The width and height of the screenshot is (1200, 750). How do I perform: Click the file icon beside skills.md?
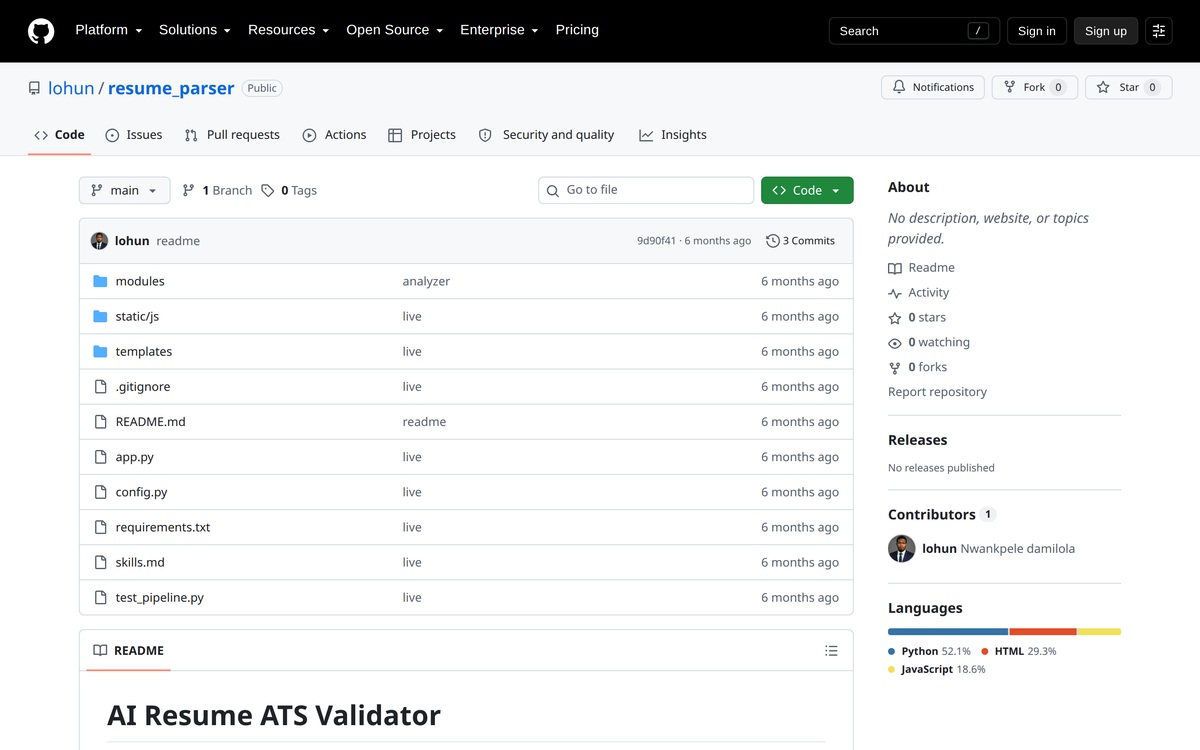pos(100,562)
